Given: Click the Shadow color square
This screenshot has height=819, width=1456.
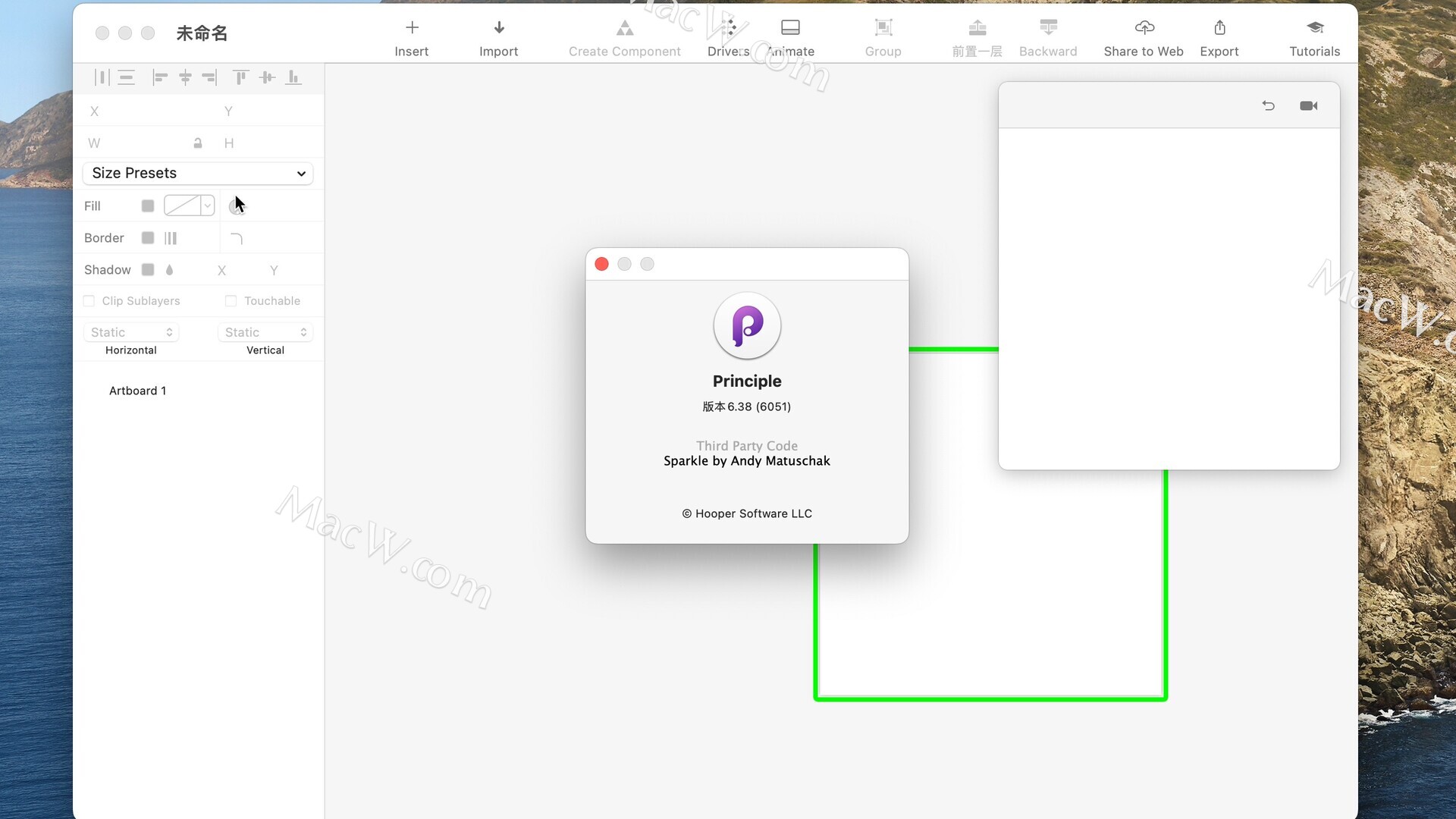Looking at the screenshot, I should pos(148,270).
